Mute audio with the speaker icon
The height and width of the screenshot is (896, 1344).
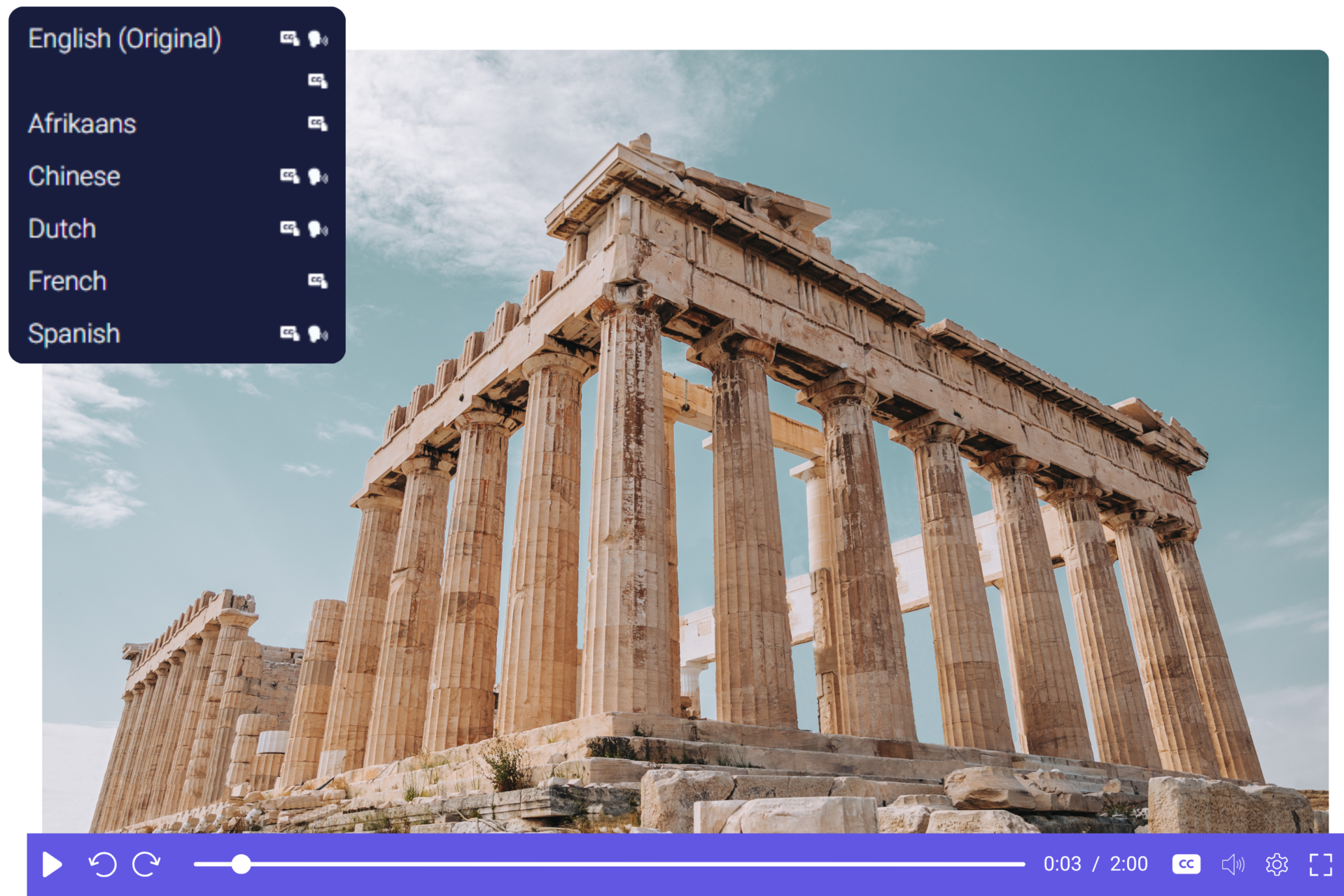tap(1233, 864)
